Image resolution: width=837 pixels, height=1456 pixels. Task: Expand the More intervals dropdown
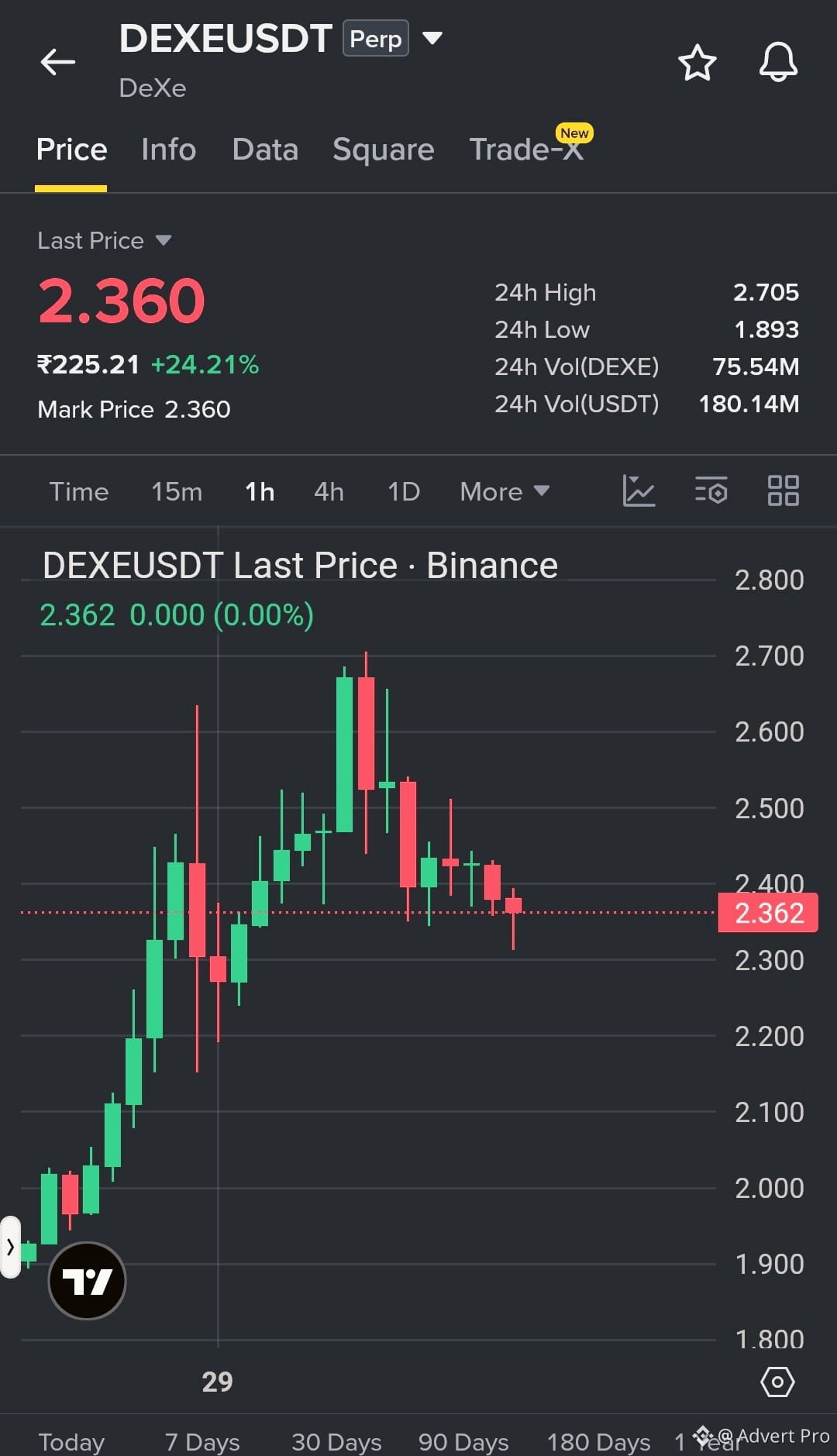tap(505, 491)
